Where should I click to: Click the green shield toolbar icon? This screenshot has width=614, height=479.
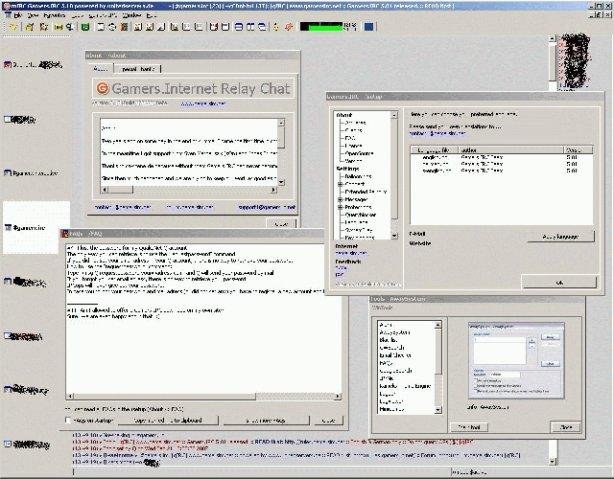click(x=85, y=27)
